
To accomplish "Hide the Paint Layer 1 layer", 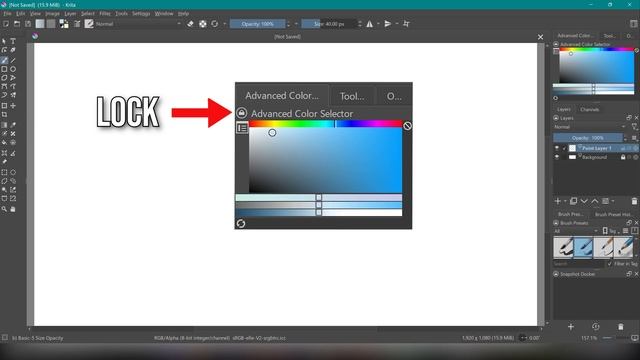I will [557, 148].
